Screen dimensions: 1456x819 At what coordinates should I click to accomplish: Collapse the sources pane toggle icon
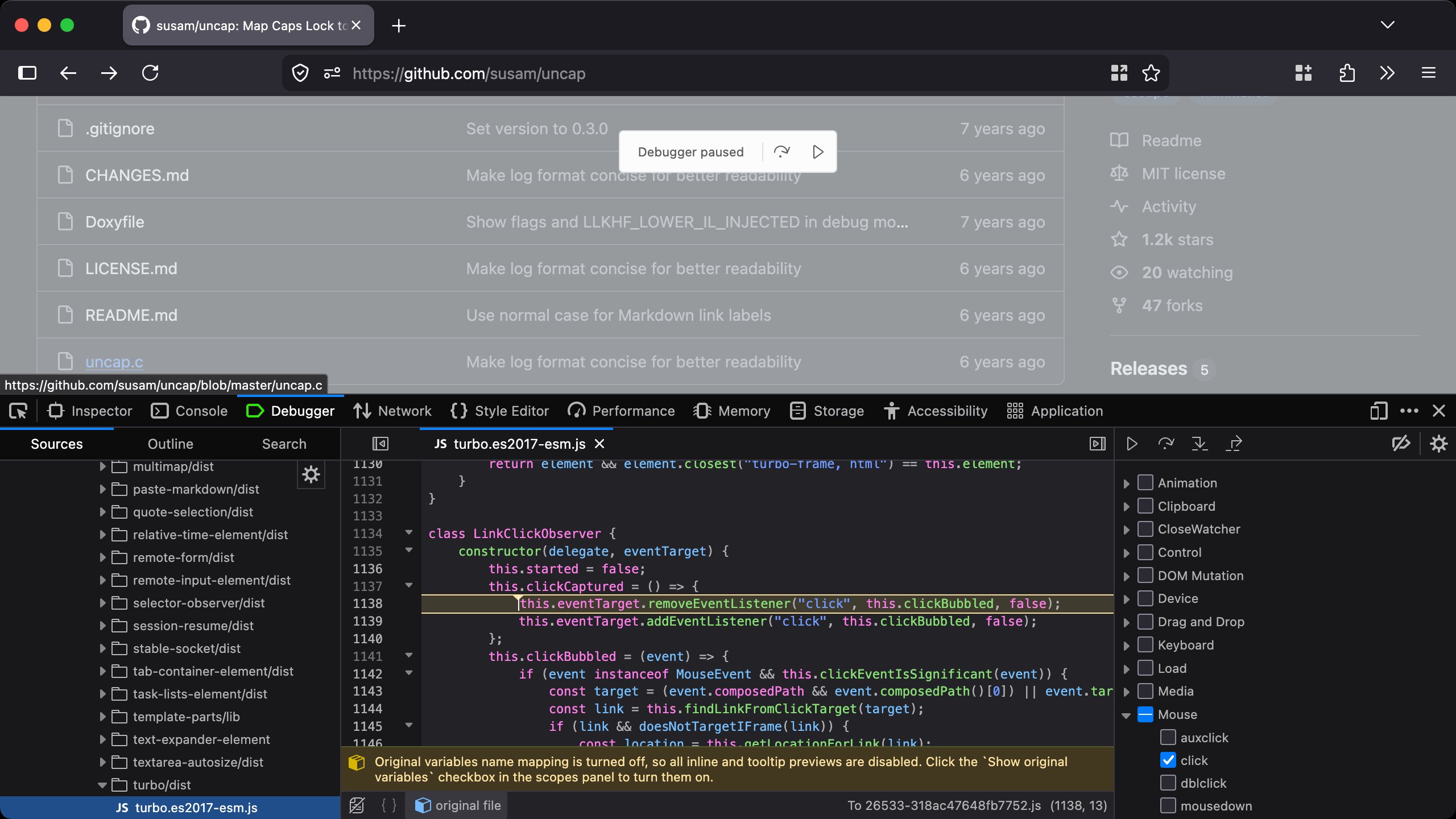(x=380, y=444)
